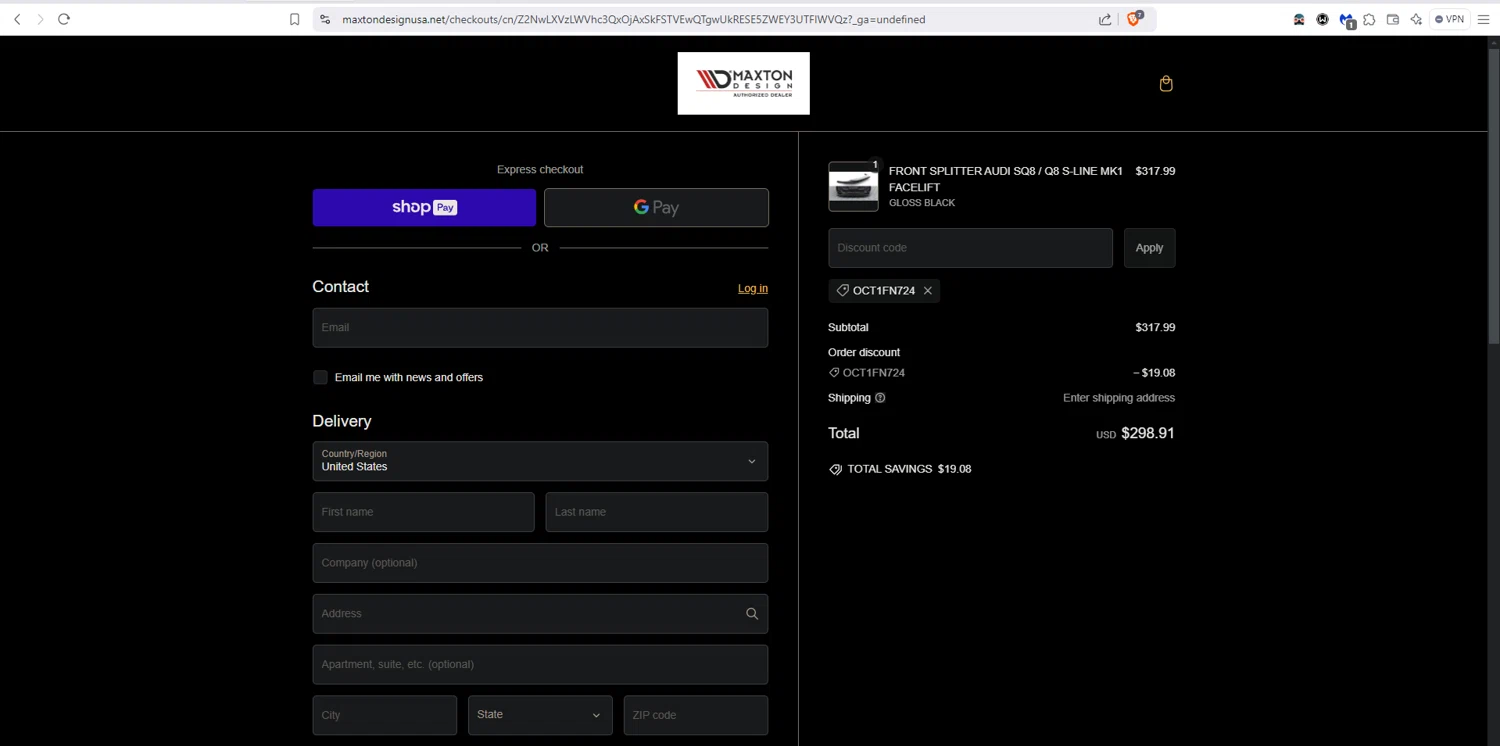
Task: Click the TOTAL SAVINGS $19.08 text
Action: (909, 469)
